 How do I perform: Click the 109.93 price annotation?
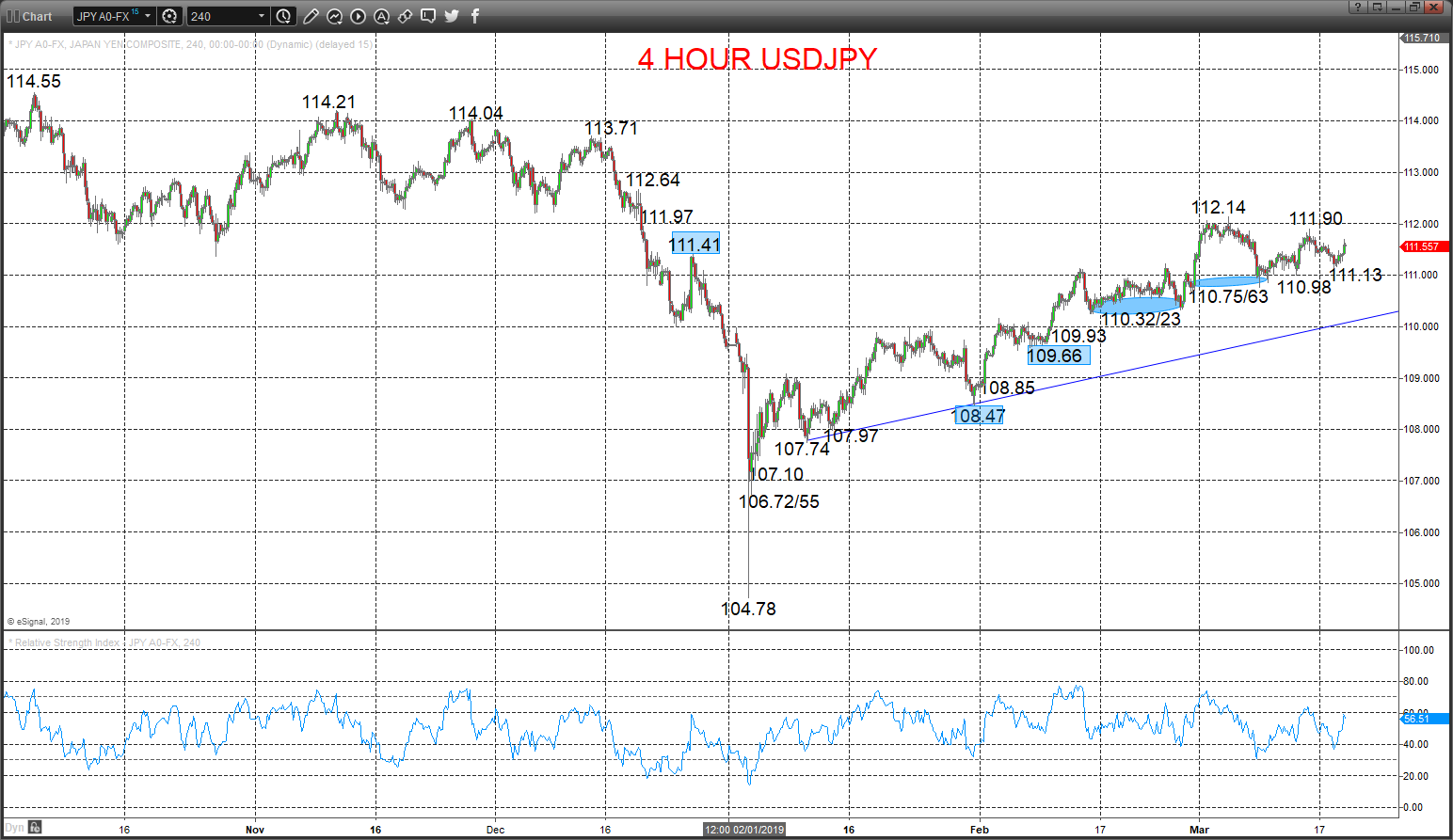(x=1078, y=336)
